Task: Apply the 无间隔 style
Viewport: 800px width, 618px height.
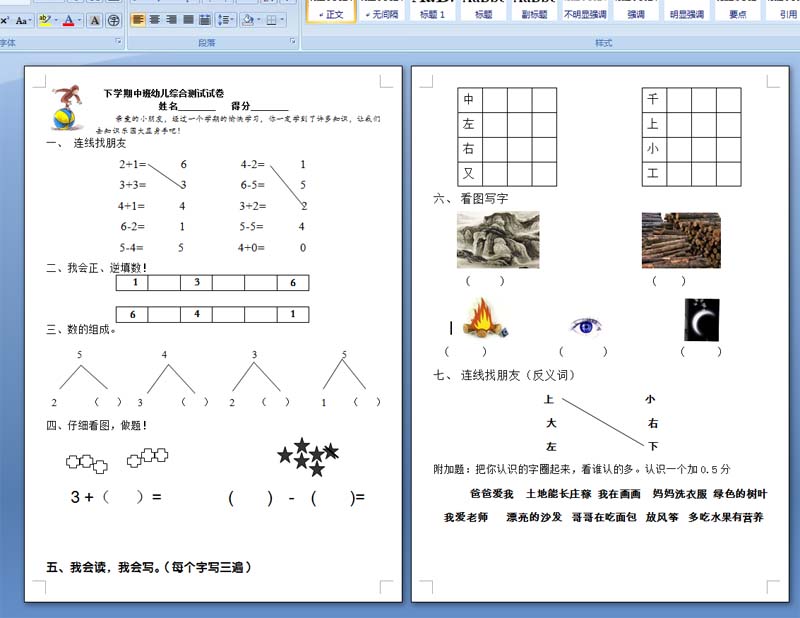Action: 382,11
